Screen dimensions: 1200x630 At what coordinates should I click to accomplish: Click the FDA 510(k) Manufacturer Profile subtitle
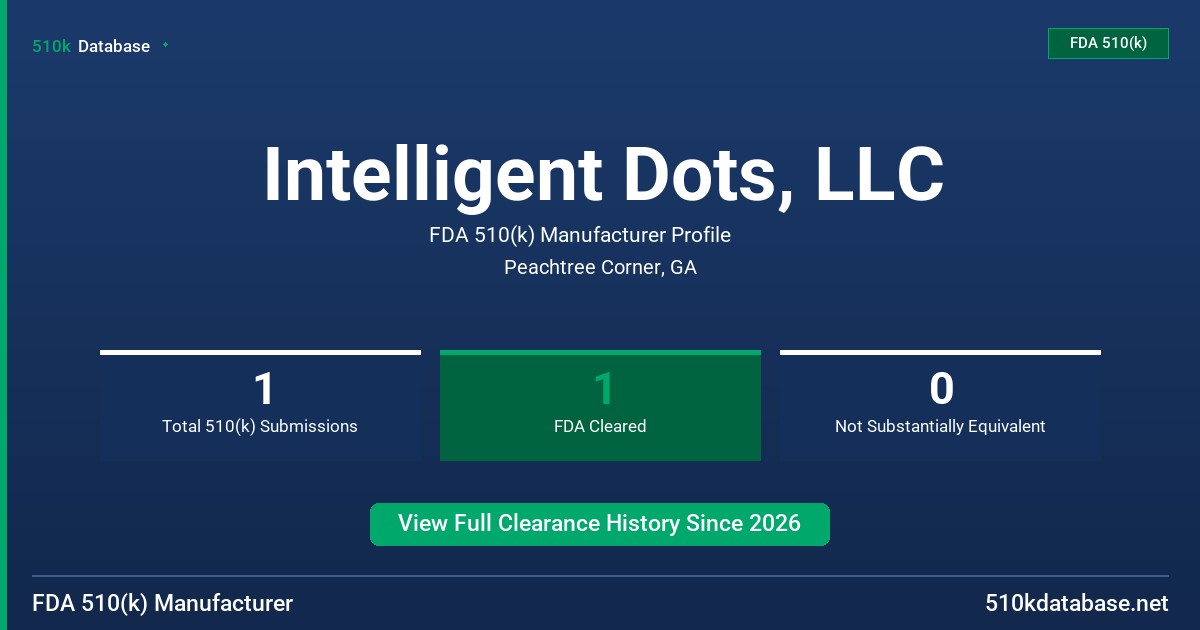pos(580,236)
